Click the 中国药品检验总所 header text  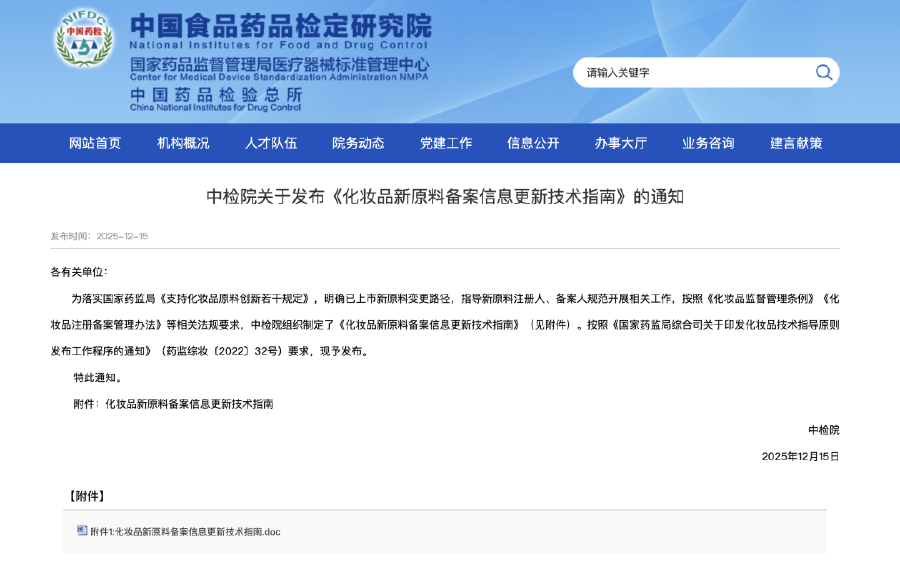[215, 94]
